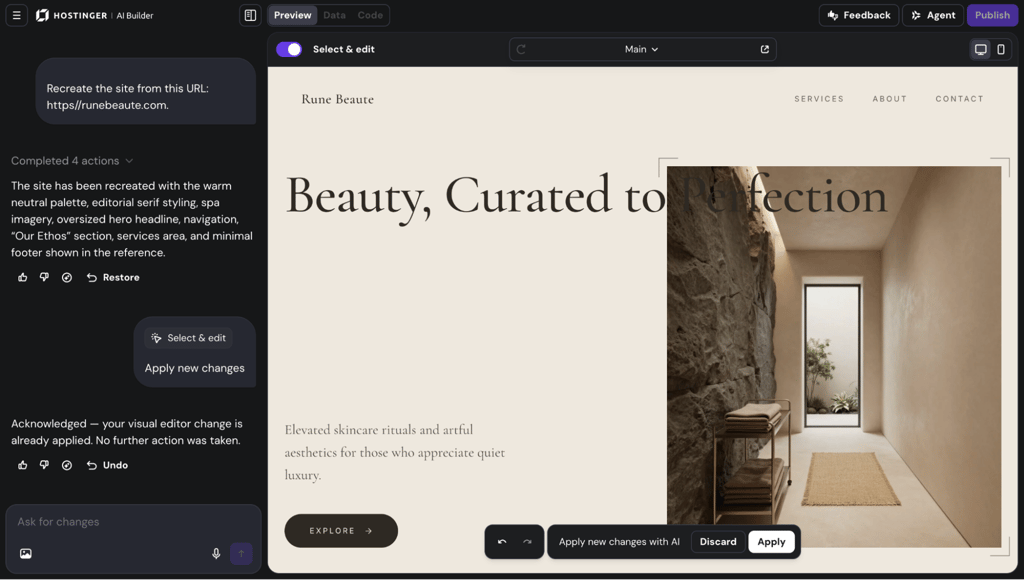
Task: Open the ABOUT nav link
Action: click(x=889, y=99)
